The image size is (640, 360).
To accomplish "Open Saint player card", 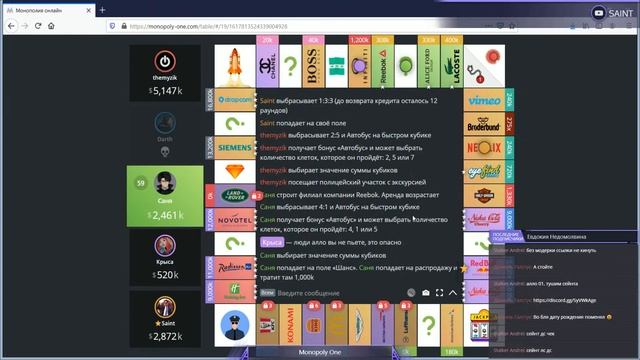I will pyautogui.click(x=165, y=319).
